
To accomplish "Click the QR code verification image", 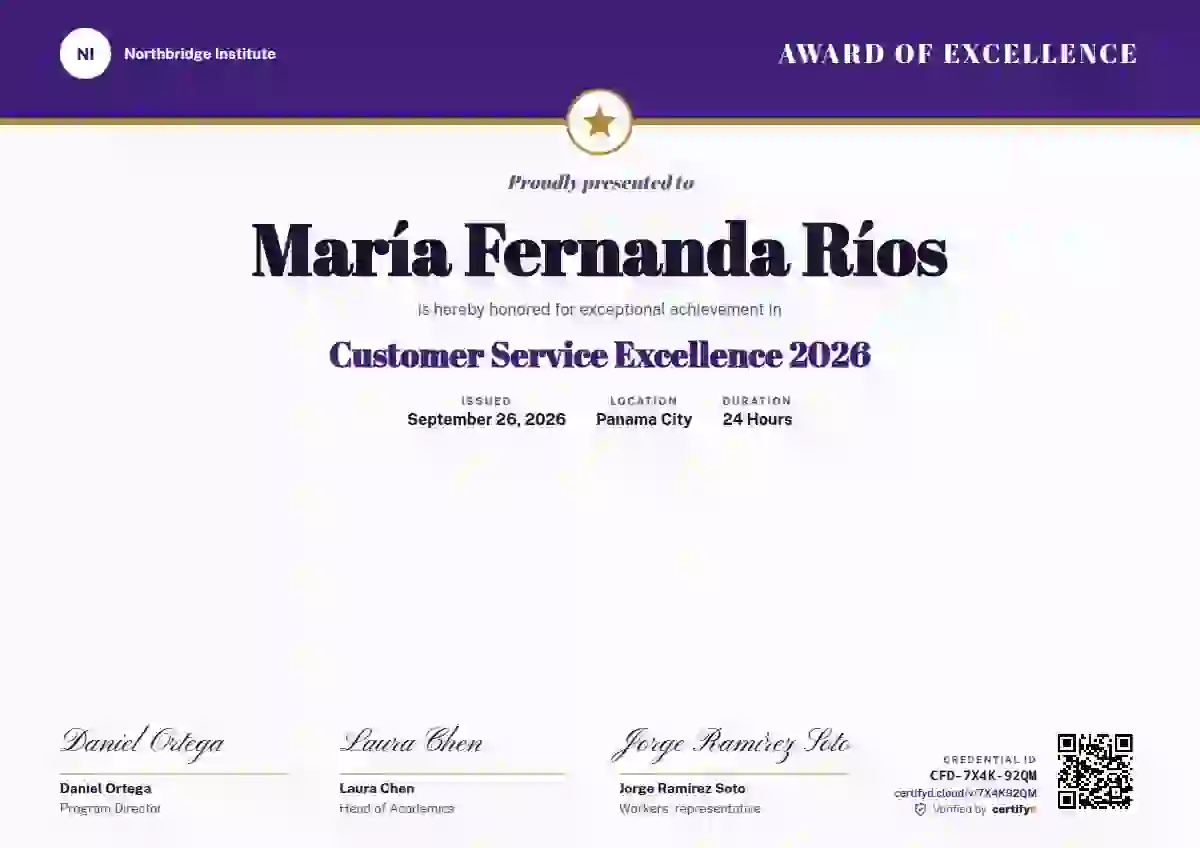I will coord(1095,771).
